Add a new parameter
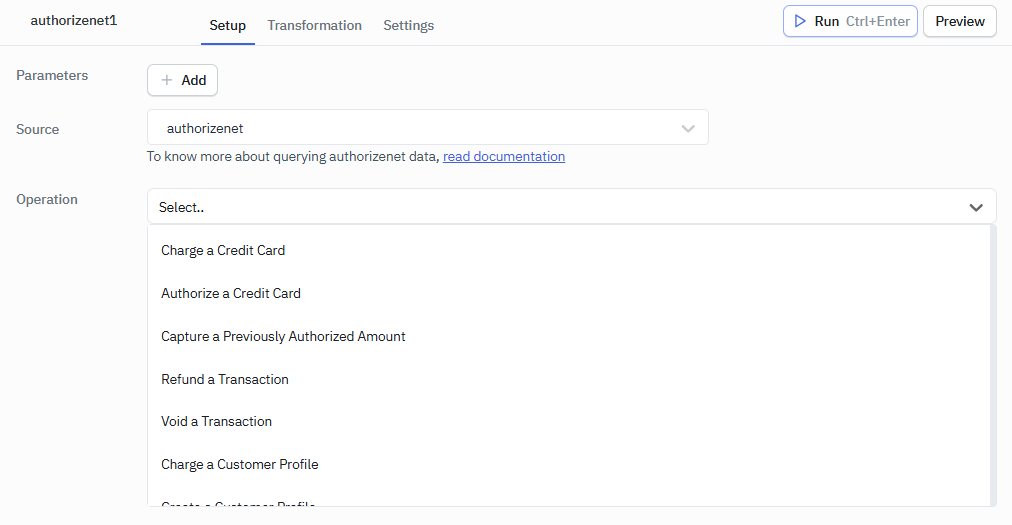 click(x=183, y=80)
